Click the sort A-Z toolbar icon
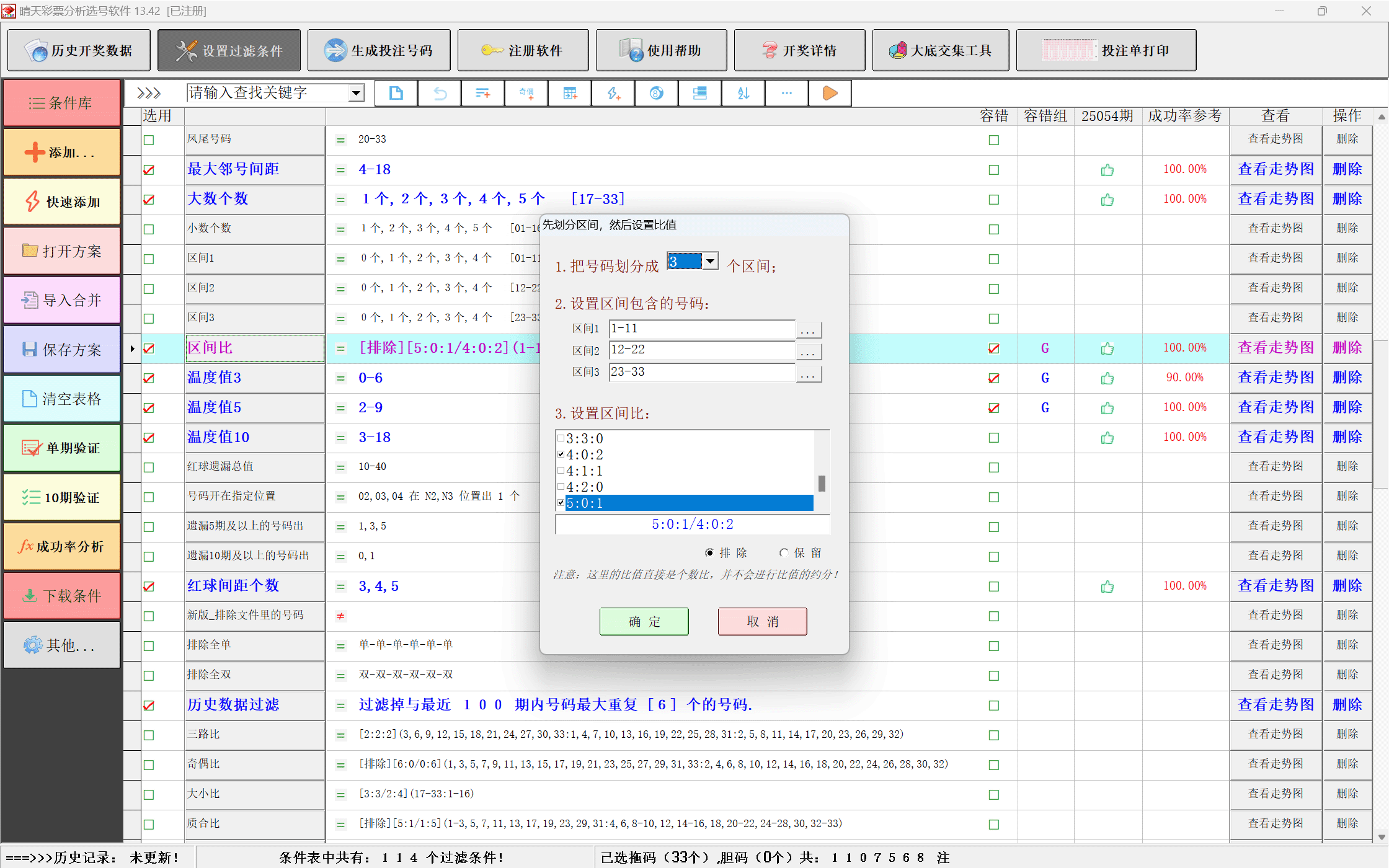Viewport: 1389px width, 868px height. click(743, 94)
